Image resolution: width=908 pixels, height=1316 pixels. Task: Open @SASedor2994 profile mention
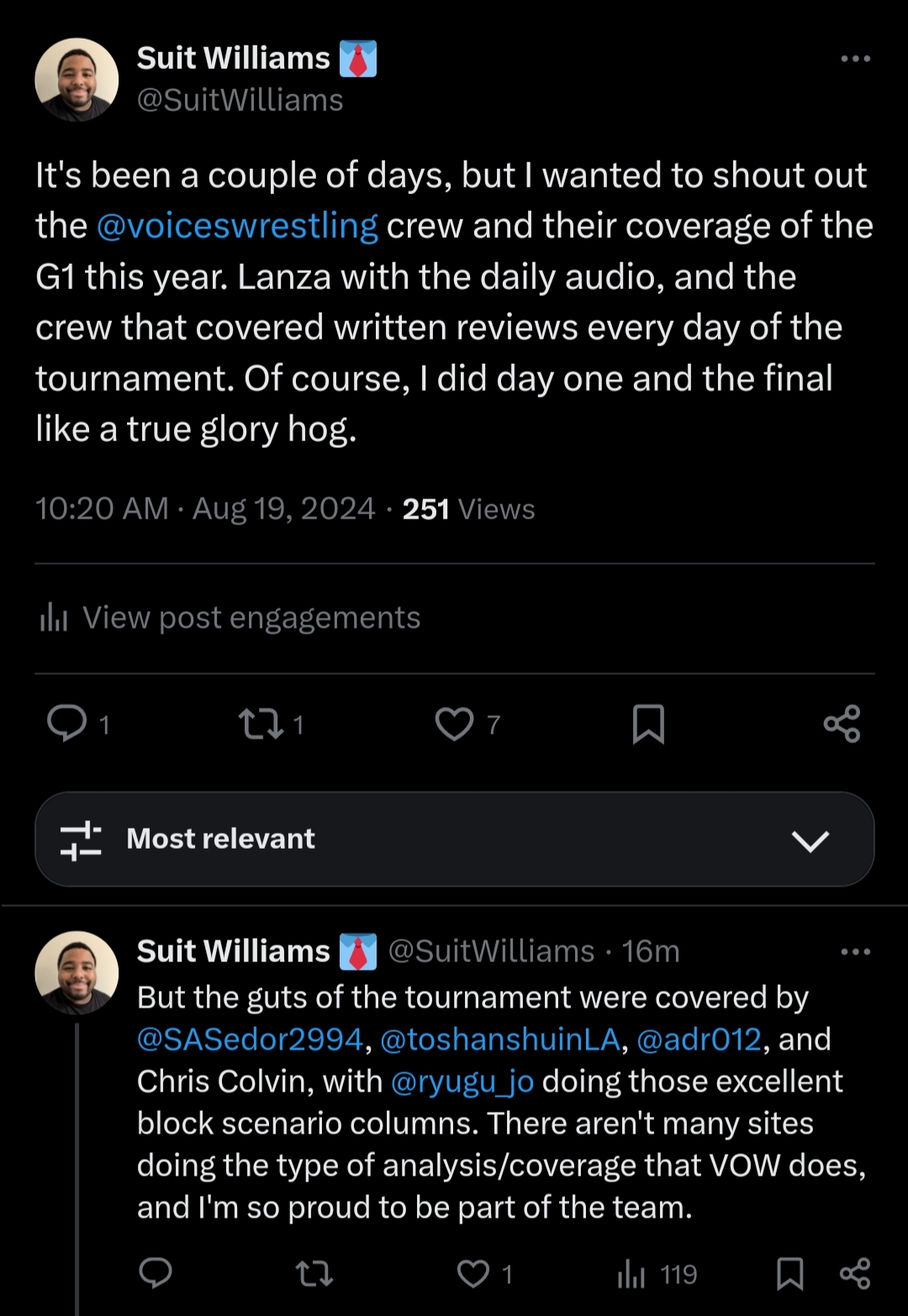[250, 1040]
